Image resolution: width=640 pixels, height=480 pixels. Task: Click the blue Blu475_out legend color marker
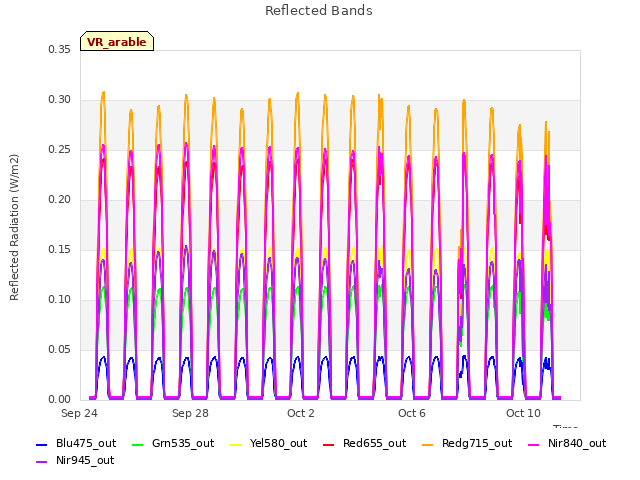(x=42, y=444)
